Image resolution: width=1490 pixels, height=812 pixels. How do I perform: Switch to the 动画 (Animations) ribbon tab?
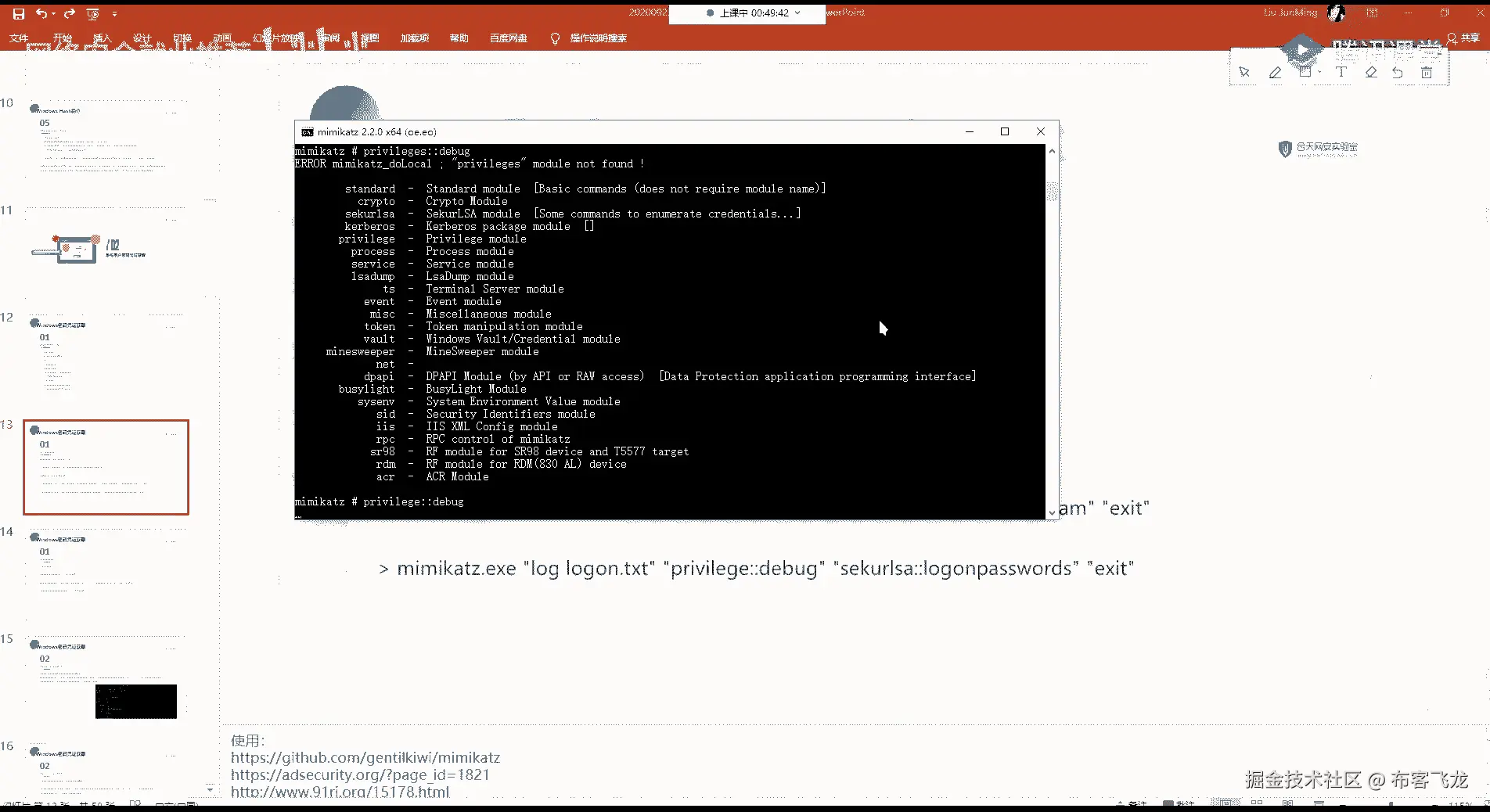[x=223, y=38]
